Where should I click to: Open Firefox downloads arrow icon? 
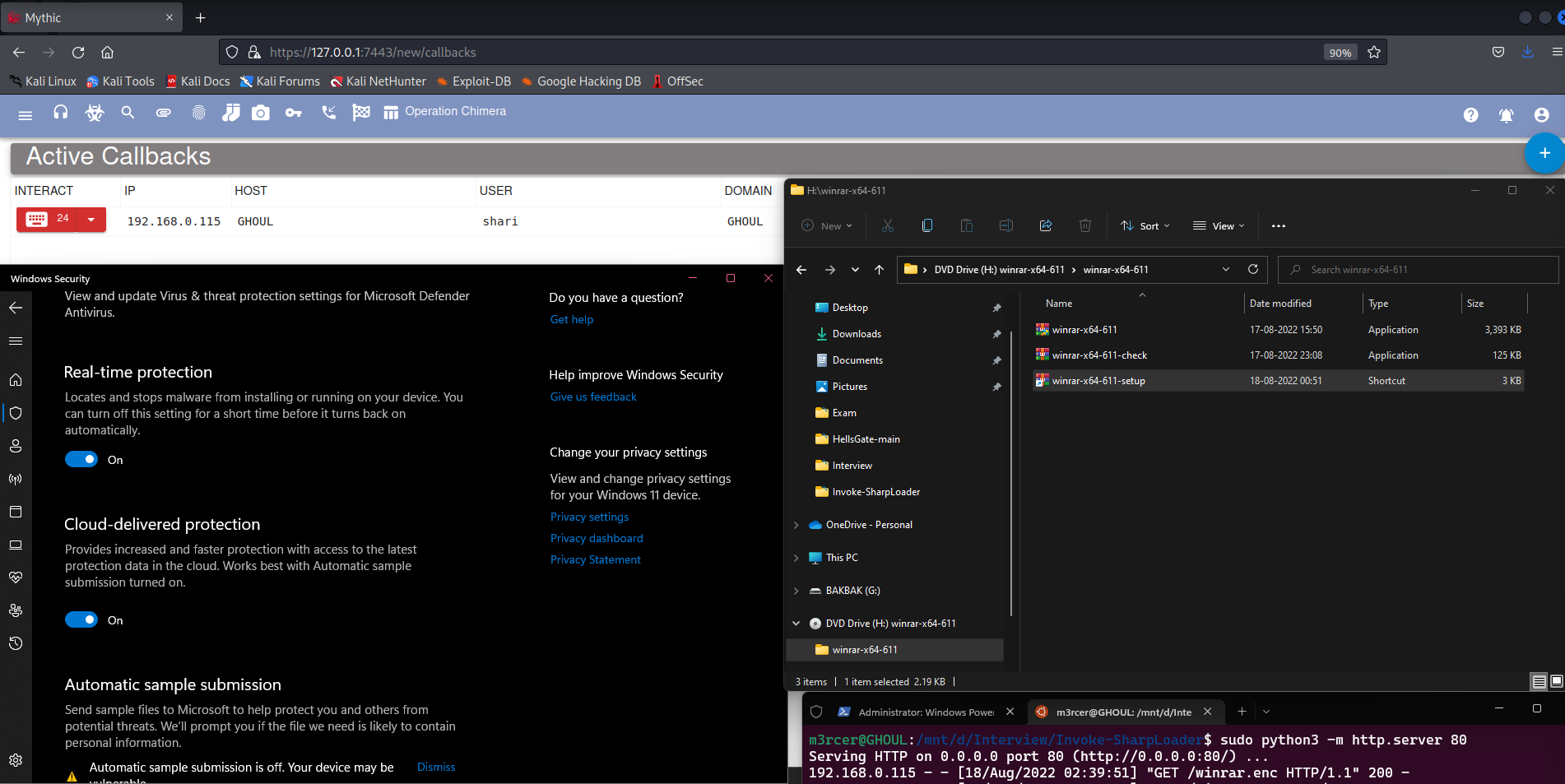[1527, 52]
